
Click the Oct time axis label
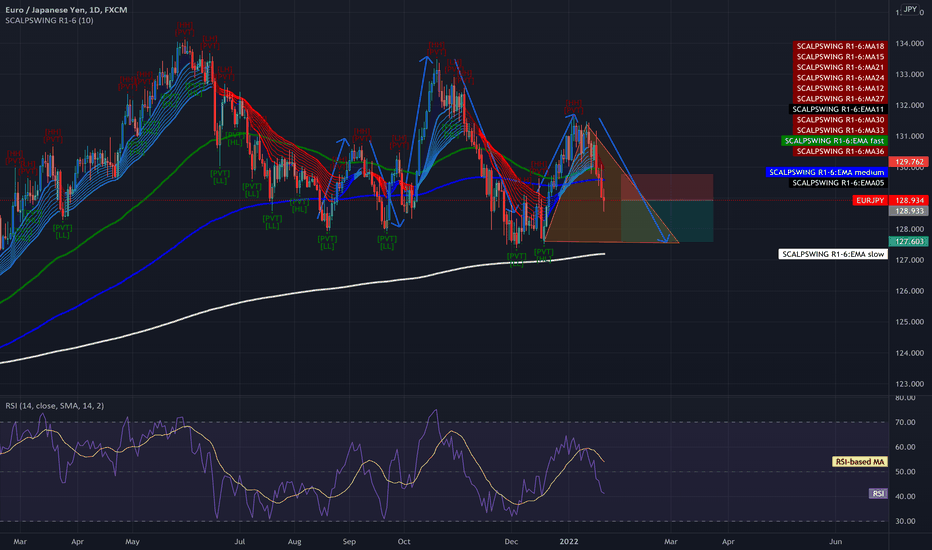coord(404,542)
